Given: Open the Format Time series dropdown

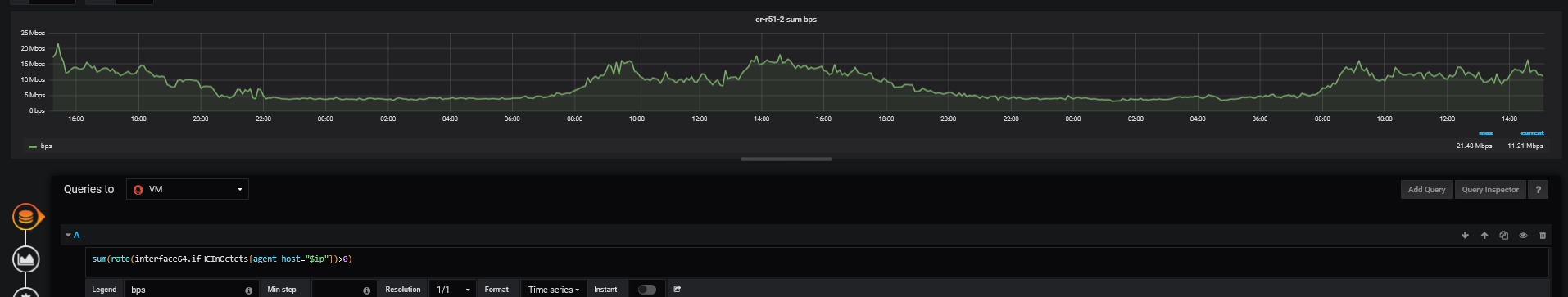Looking at the screenshot, I should 554,290.
